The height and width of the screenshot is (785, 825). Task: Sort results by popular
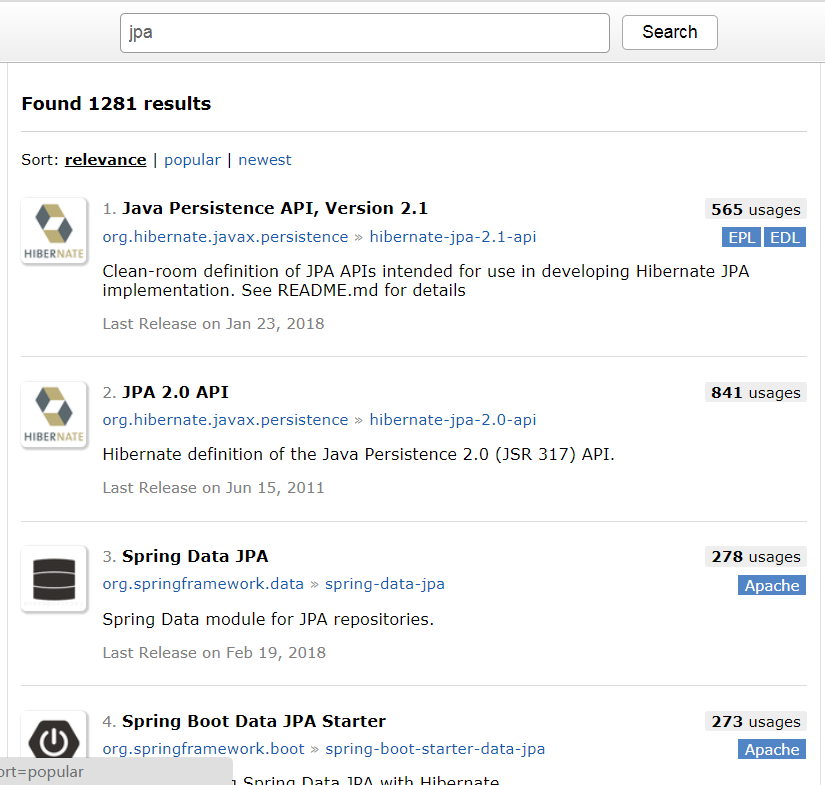[192, 160]
